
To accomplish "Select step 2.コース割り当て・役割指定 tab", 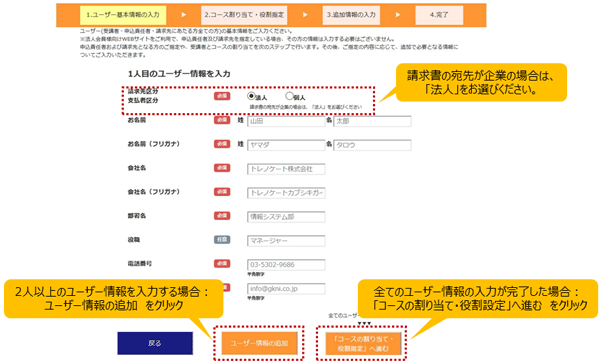I will (244, 15).
